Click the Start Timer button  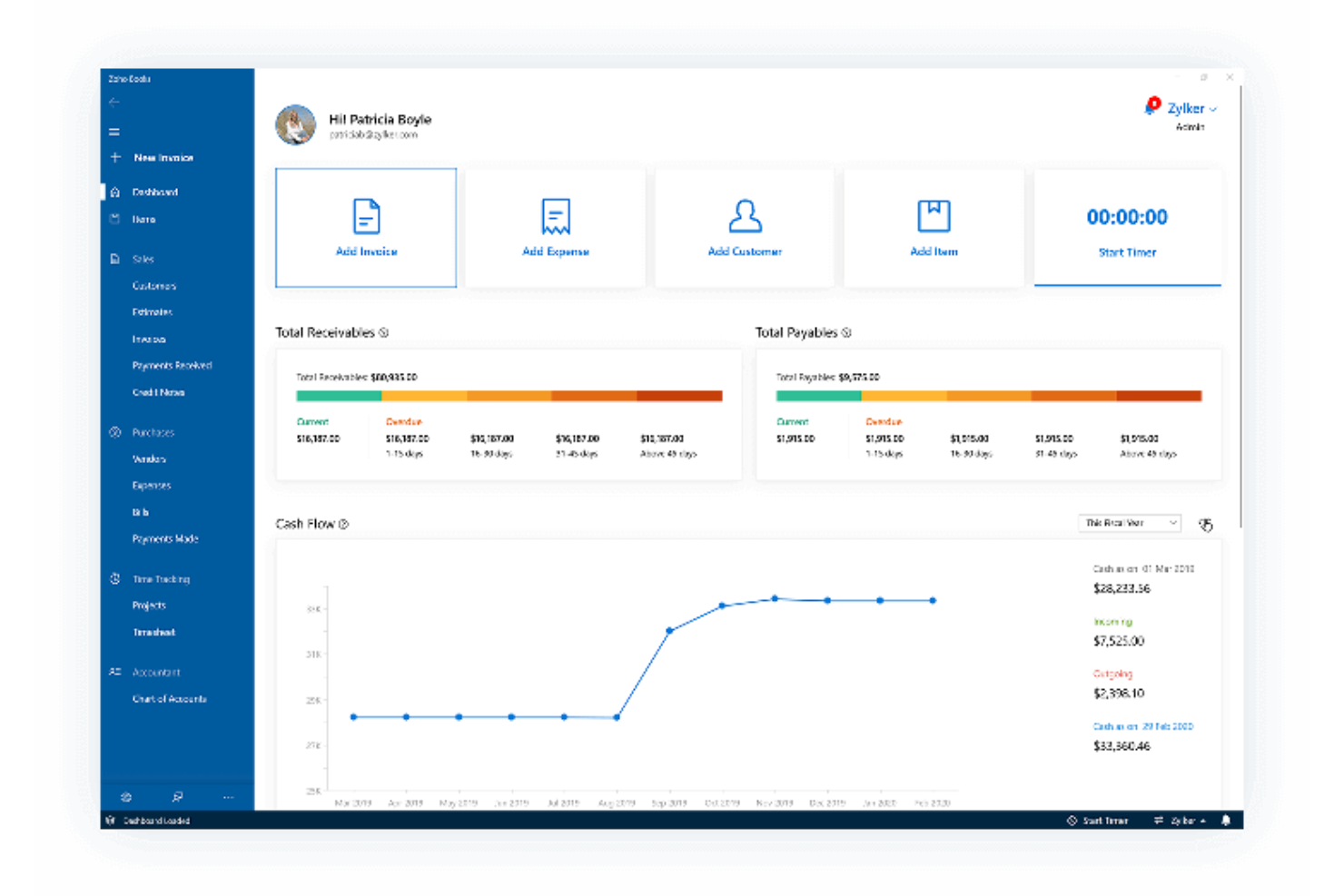tap(1127, 253)
